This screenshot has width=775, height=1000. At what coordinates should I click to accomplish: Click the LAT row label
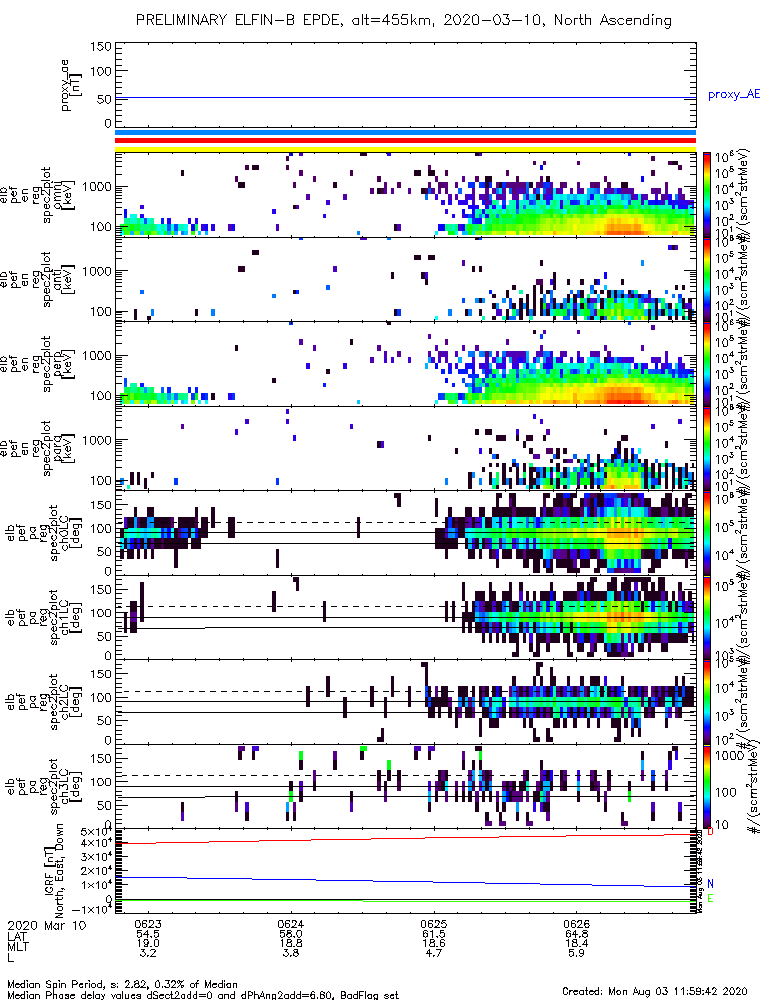(x=18, y=936)
